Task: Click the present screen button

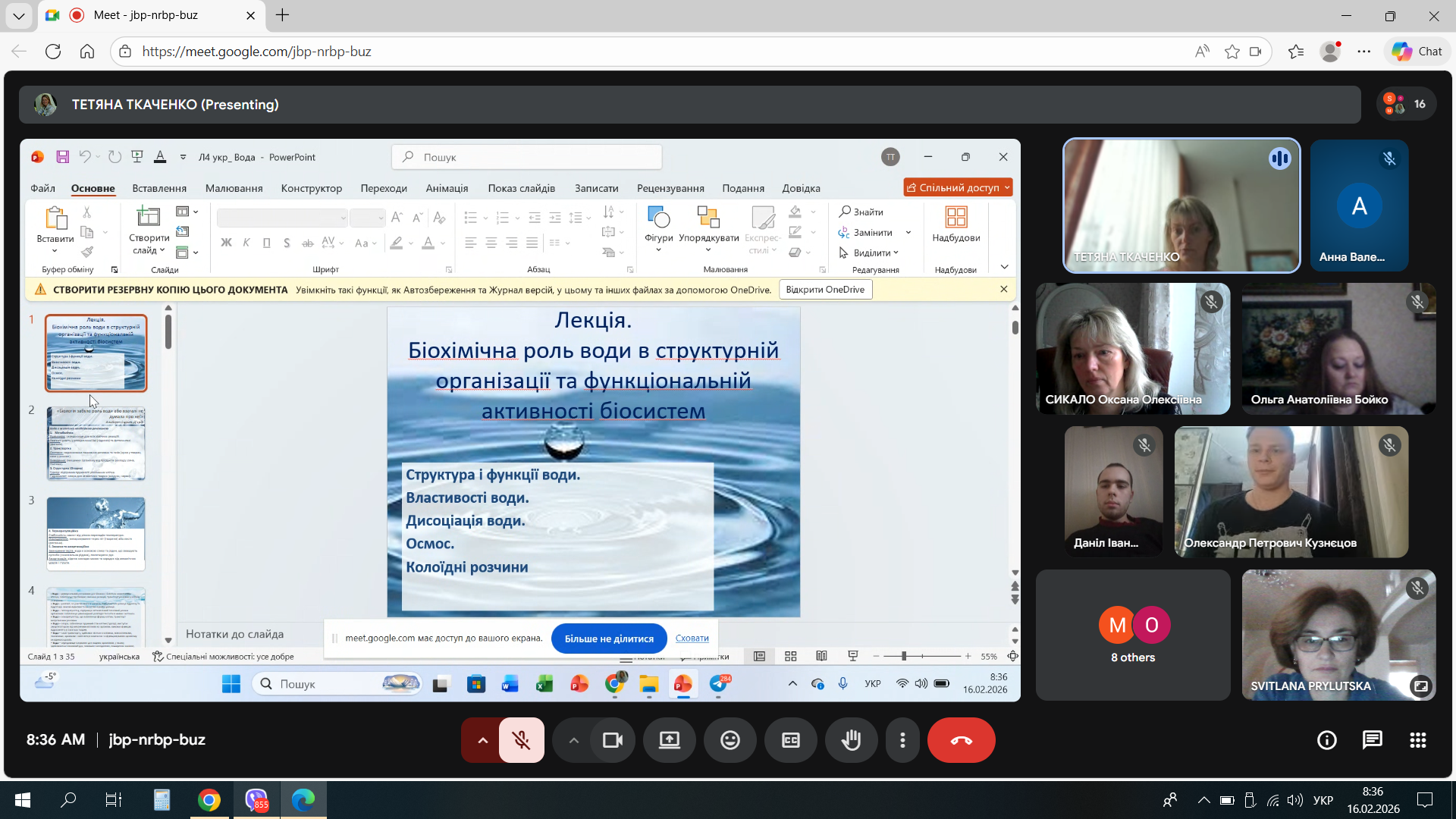Action: tap(669, 740)
